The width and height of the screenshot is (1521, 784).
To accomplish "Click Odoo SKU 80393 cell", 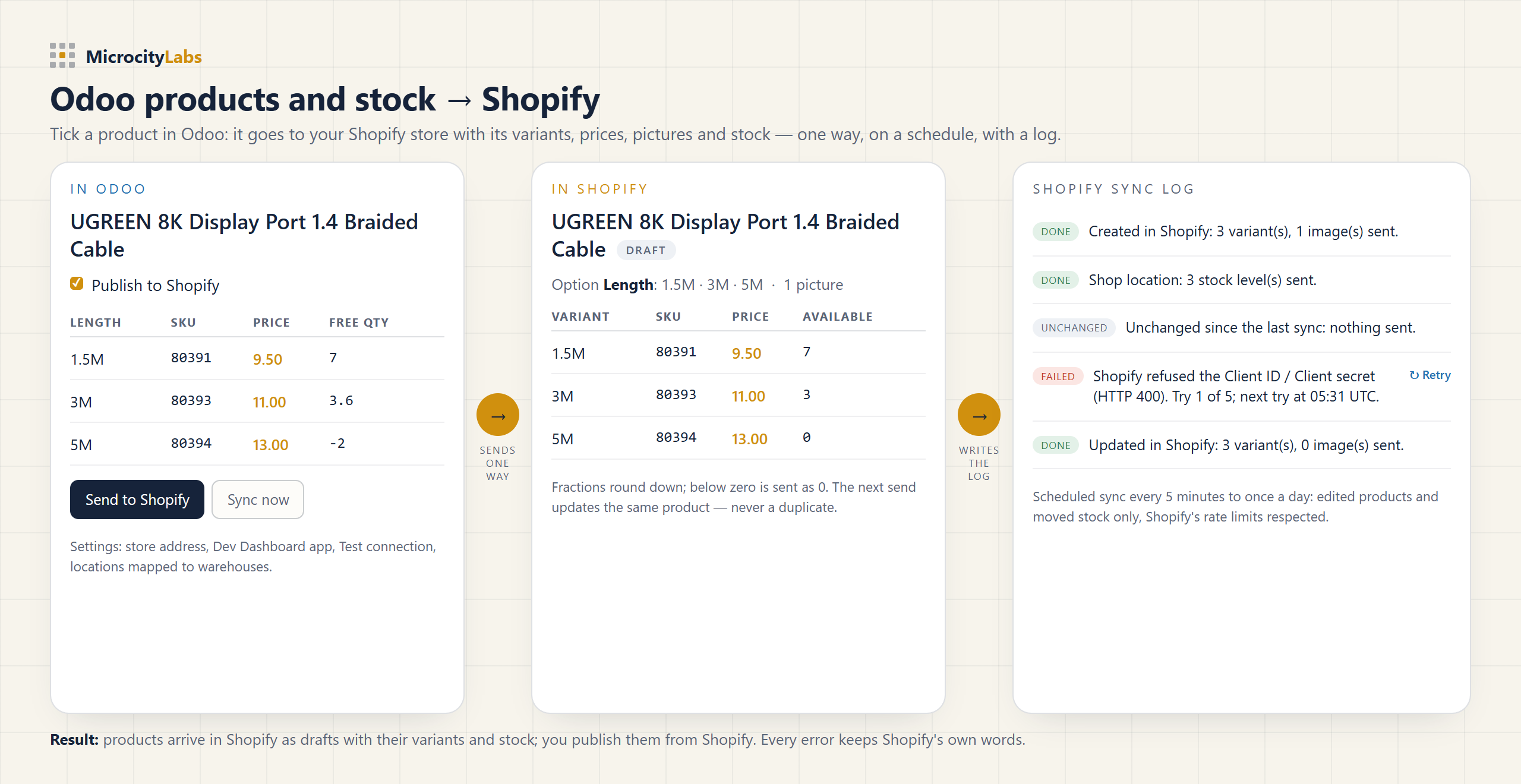I will [191, 400].
